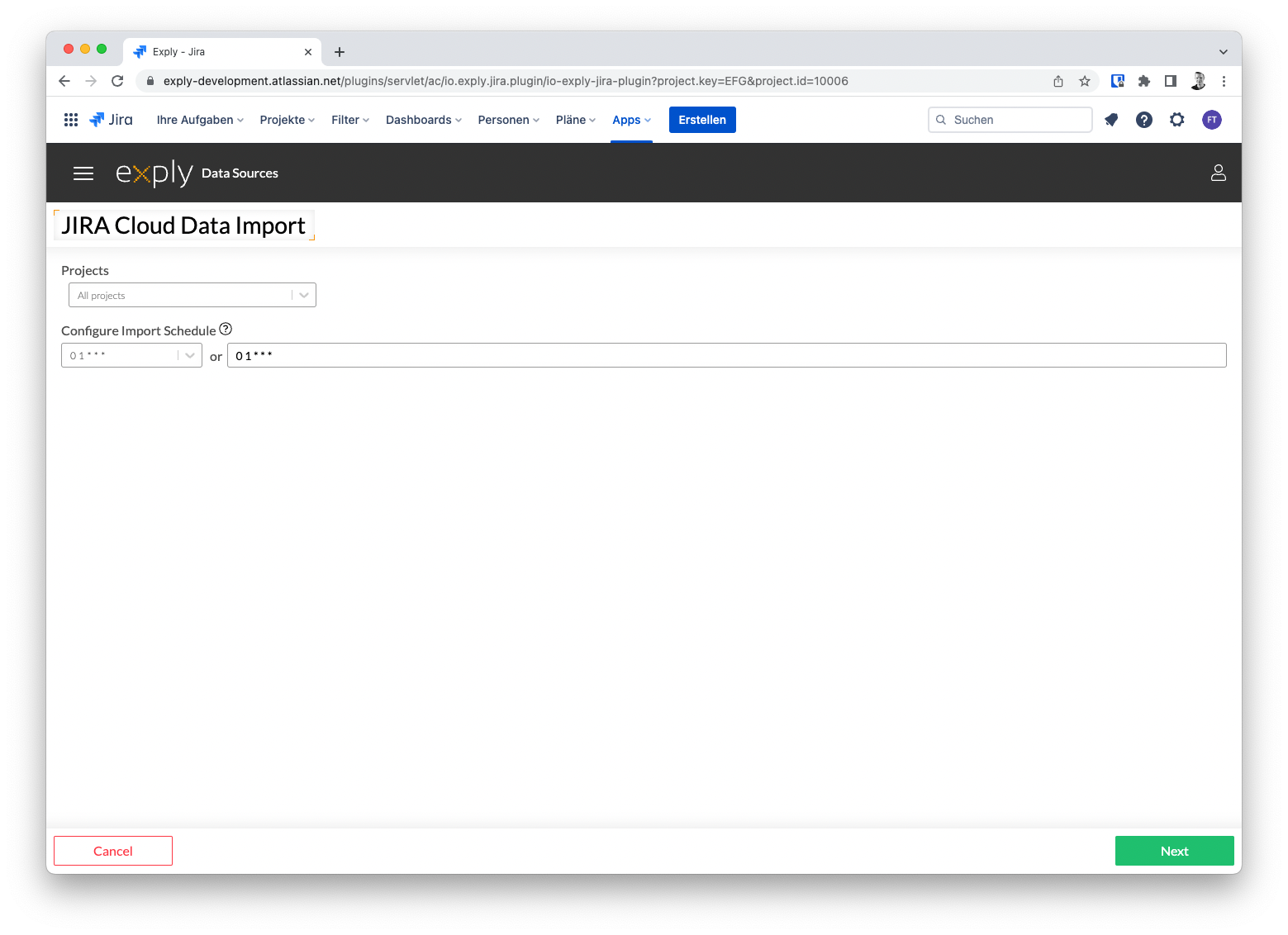Image resolution: width=1288 pixels, height=935 pixels.
Task: Click the exply logo in the dark header
Action: (154, 173)
